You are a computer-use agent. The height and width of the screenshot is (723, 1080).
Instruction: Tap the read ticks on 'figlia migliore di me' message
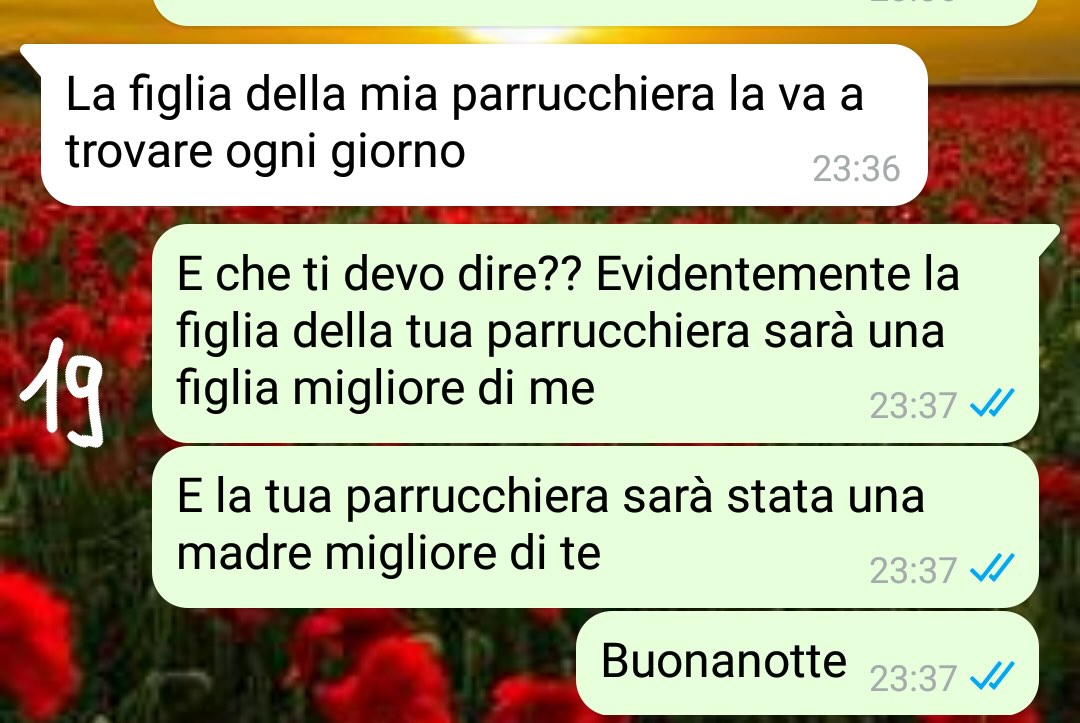pos(992,403)
